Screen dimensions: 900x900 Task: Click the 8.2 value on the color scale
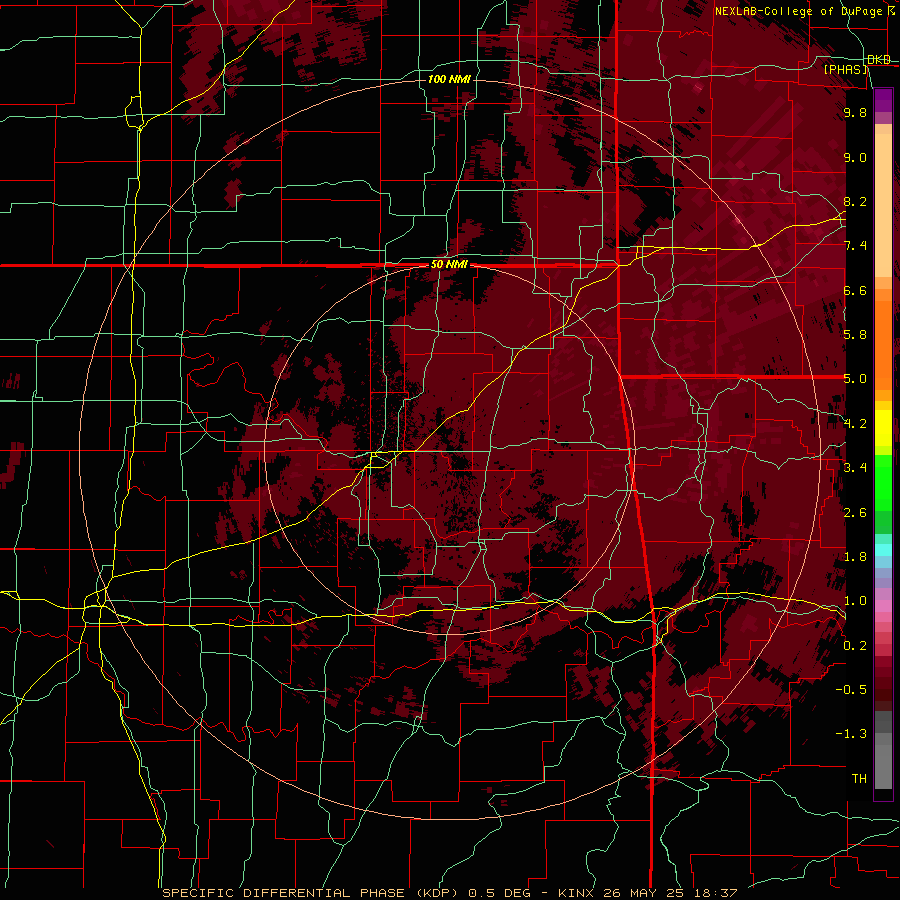[855, 201]
